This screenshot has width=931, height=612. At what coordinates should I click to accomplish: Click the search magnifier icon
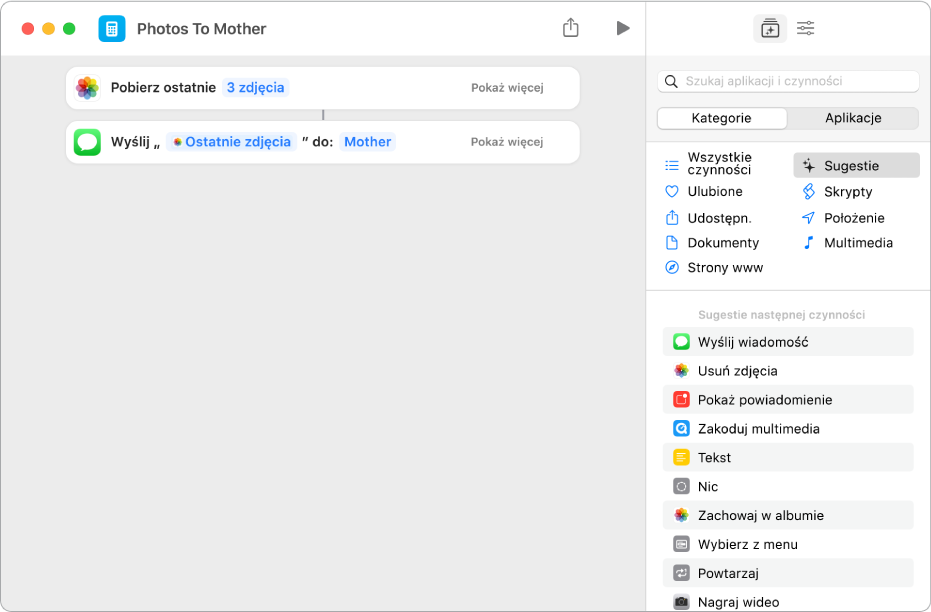672,81
